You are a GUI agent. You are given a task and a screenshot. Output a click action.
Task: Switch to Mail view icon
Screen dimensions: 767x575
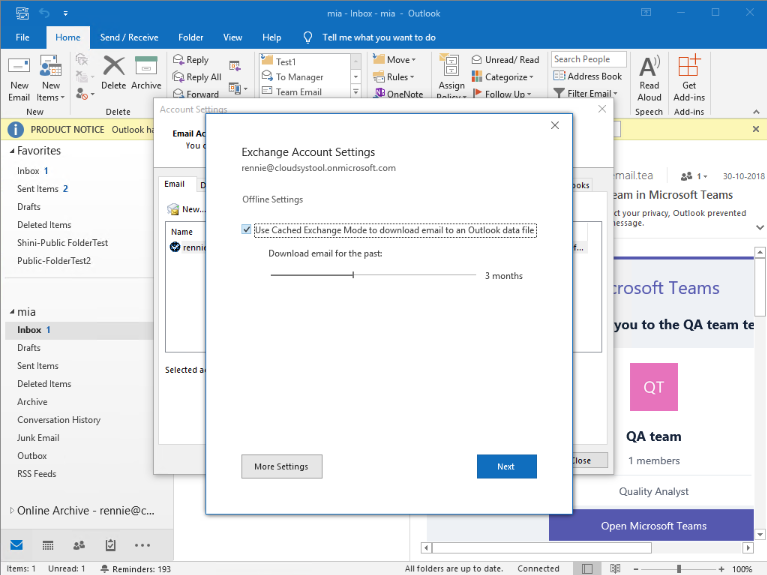pyautogui.click(x=16, y=545)
